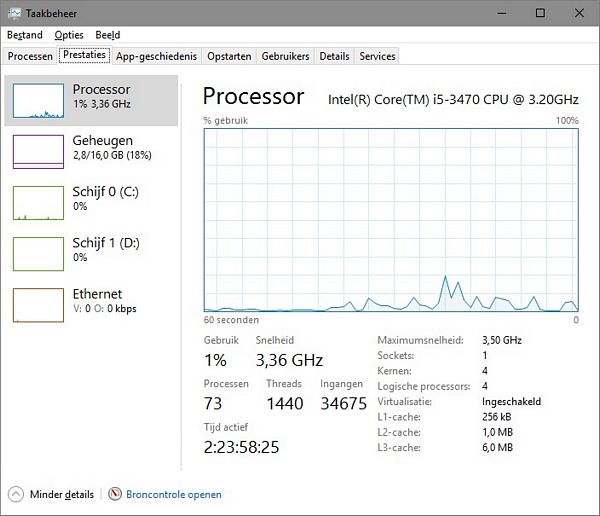Switch to the App-geschiedenis tab

[157, 56]
